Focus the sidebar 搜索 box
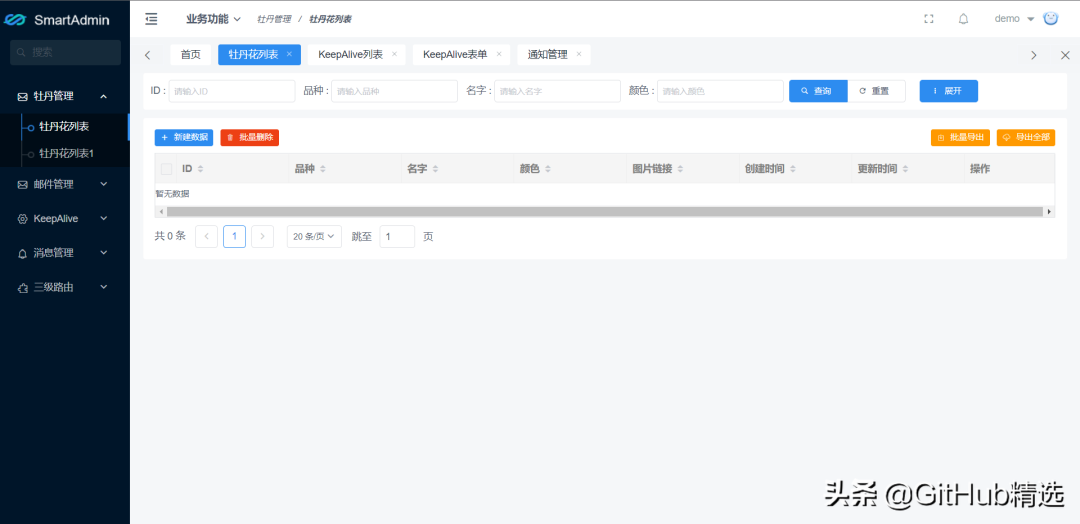 coord(65,52)
